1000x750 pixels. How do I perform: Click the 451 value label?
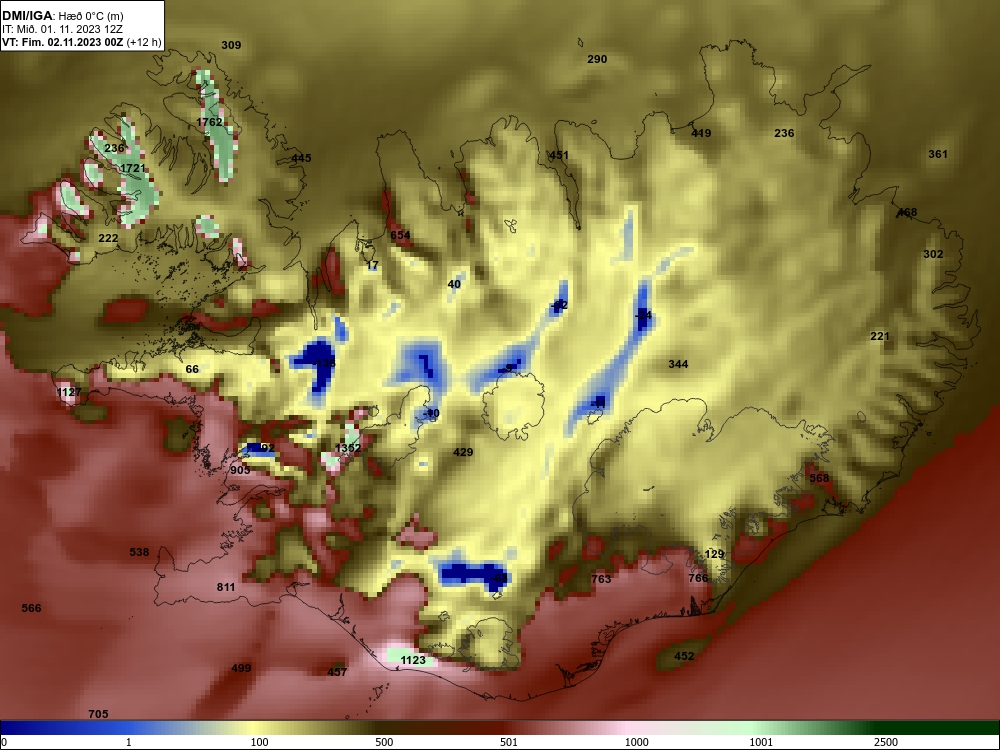[559, 155]
